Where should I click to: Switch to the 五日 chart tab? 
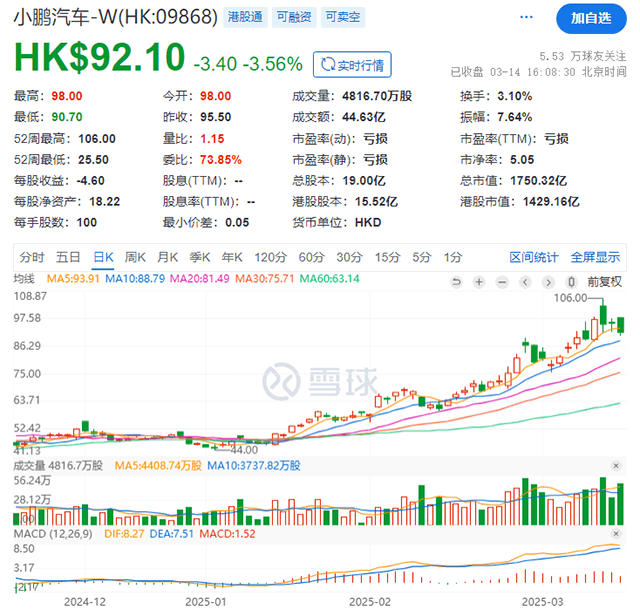click(x=68, y=258)
